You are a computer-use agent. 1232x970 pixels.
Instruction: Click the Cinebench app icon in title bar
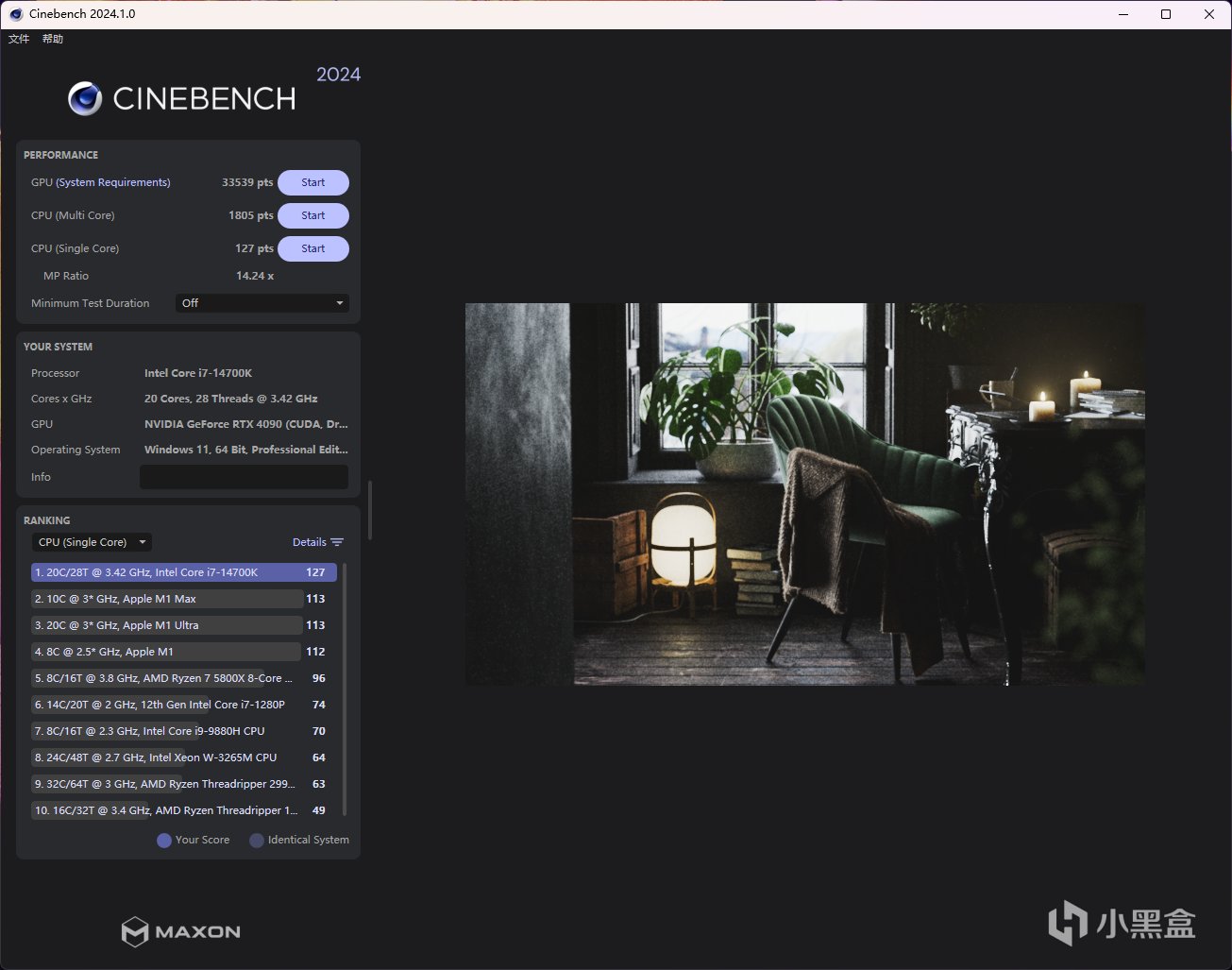16,14
